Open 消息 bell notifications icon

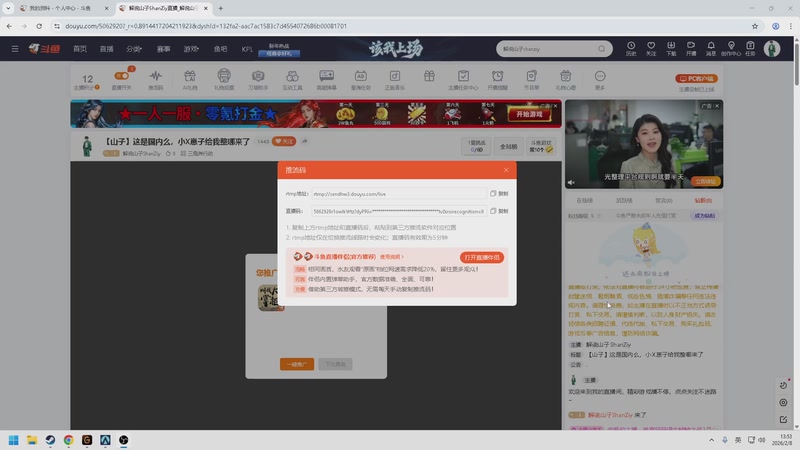point(711,48)
